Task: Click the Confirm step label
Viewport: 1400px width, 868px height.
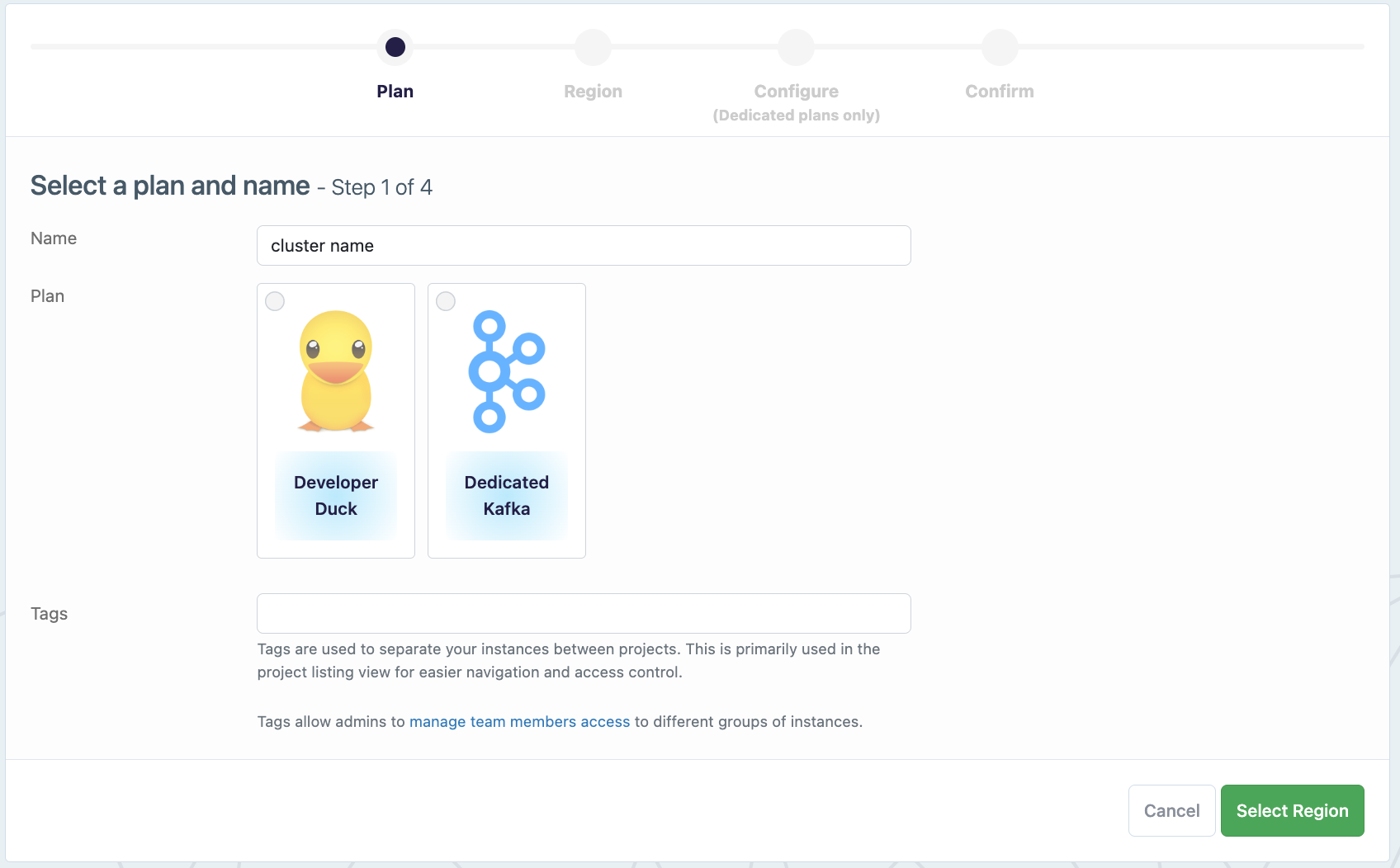Action: tap(1000, 92)
